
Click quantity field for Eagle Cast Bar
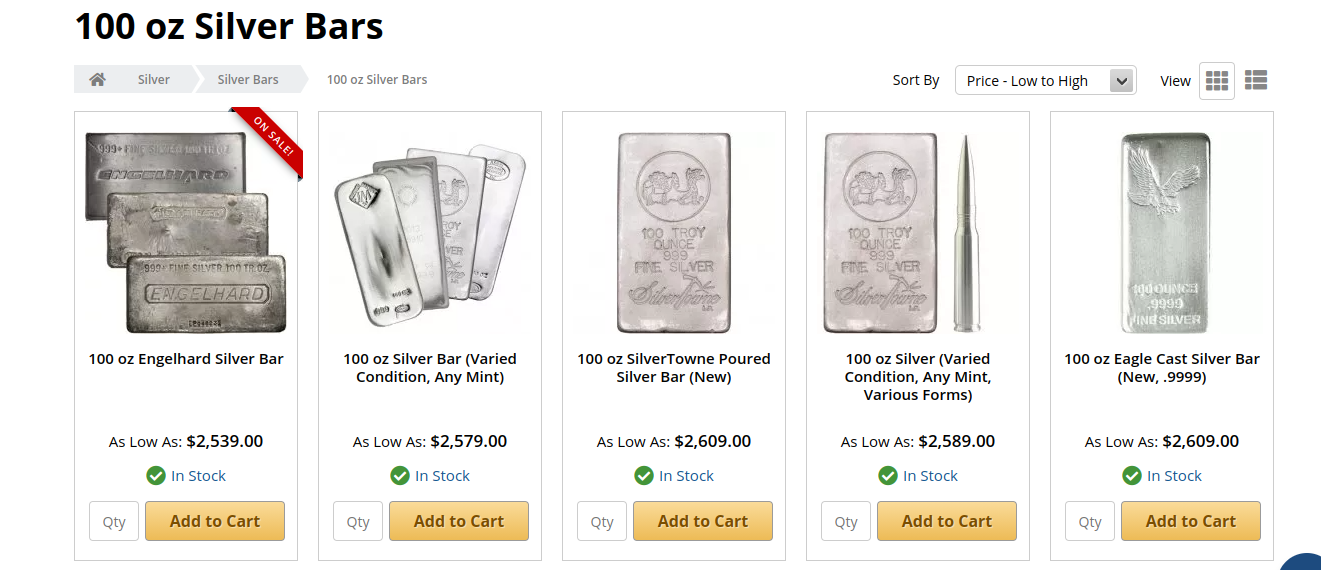[1090, 522]
